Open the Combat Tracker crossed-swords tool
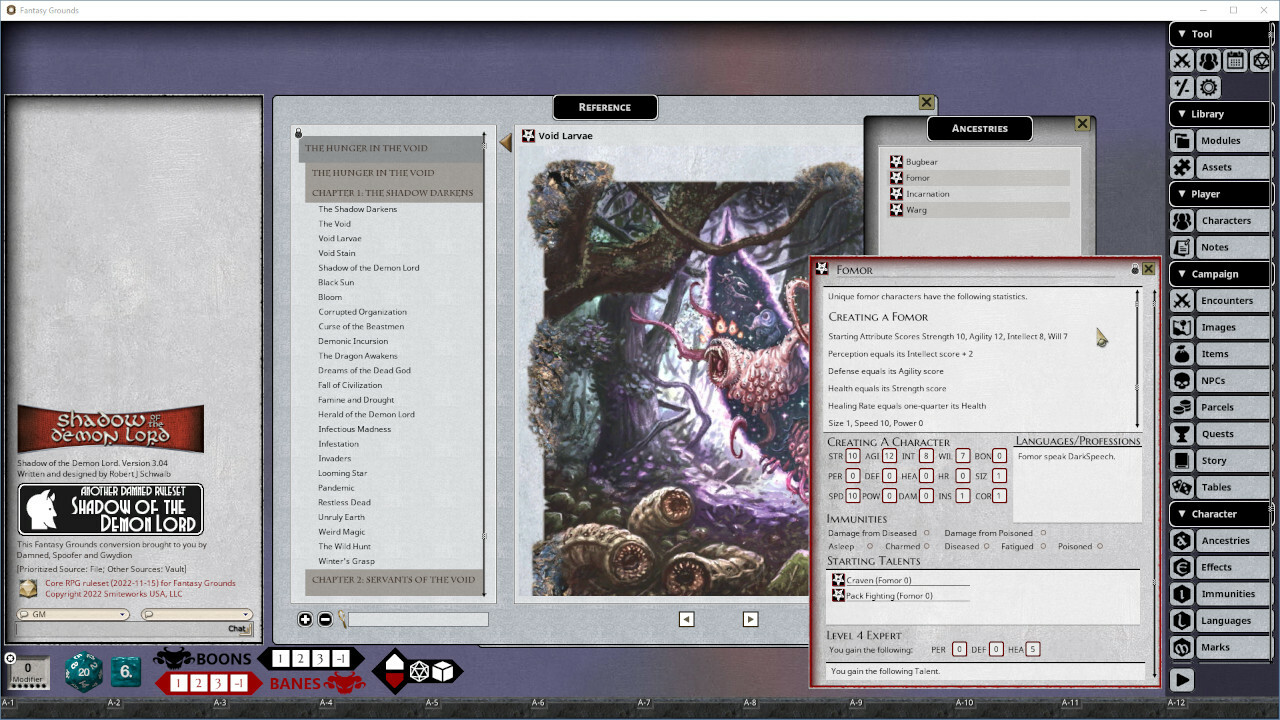The width and height of the screenshot is (1280, 720). 1182,60
